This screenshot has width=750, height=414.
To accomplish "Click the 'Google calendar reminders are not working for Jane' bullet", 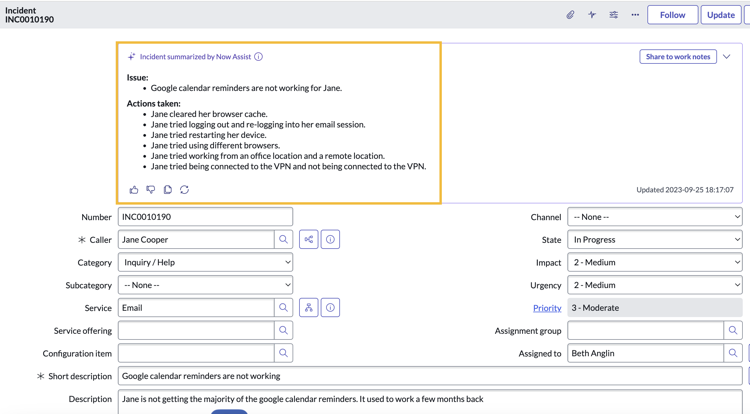I will point(246,88).
